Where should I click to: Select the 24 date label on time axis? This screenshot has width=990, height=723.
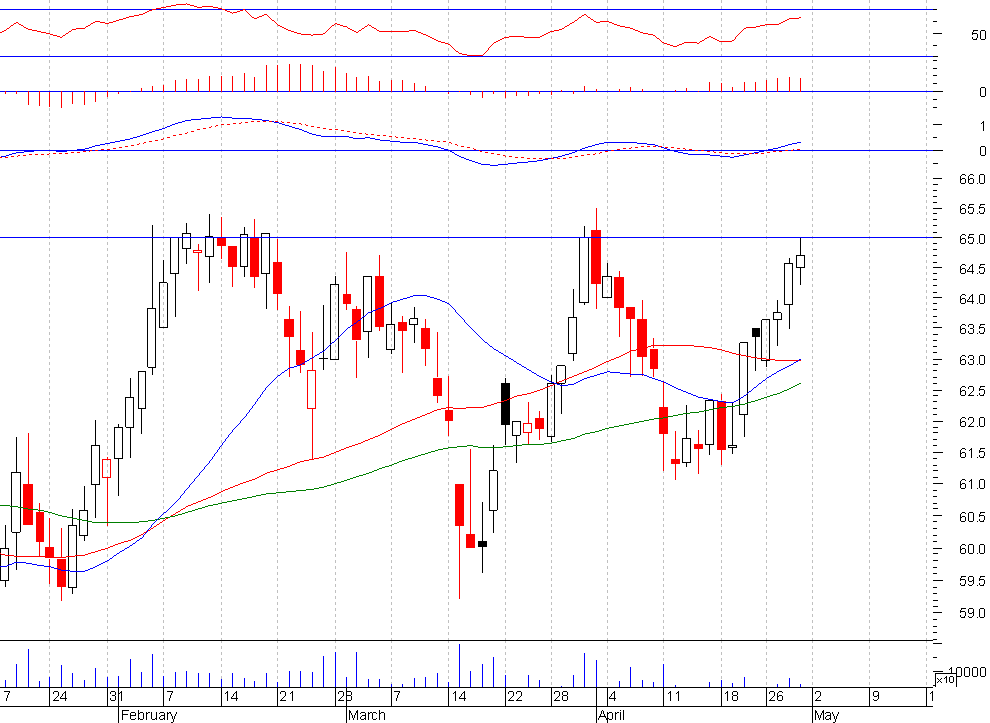[x=59, y=696]
